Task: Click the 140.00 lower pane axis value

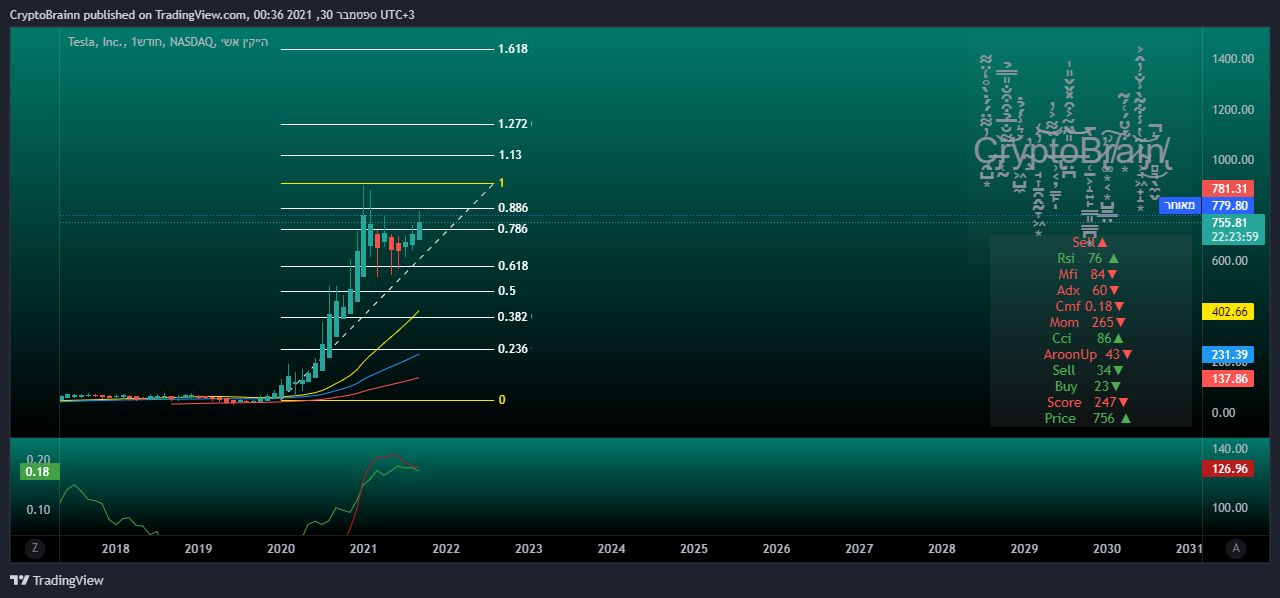Action: (x=1230, y=449)
